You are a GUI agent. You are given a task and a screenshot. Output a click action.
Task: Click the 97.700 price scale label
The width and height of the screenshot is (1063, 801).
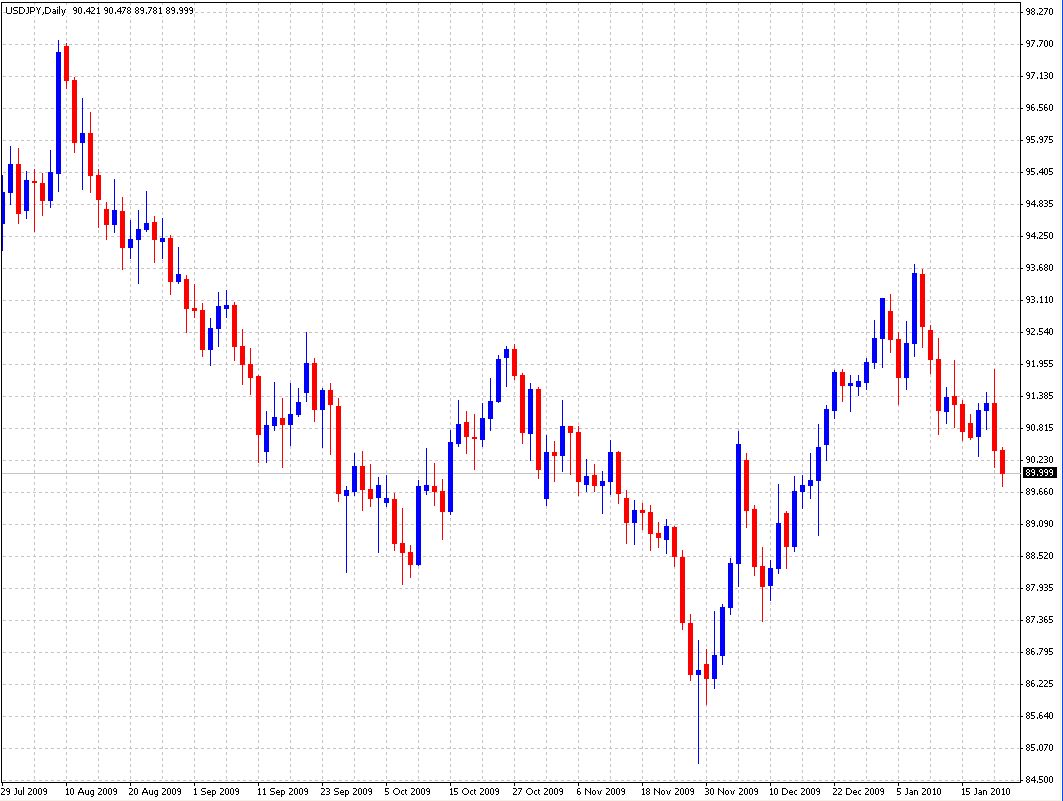click(1039, 43)
